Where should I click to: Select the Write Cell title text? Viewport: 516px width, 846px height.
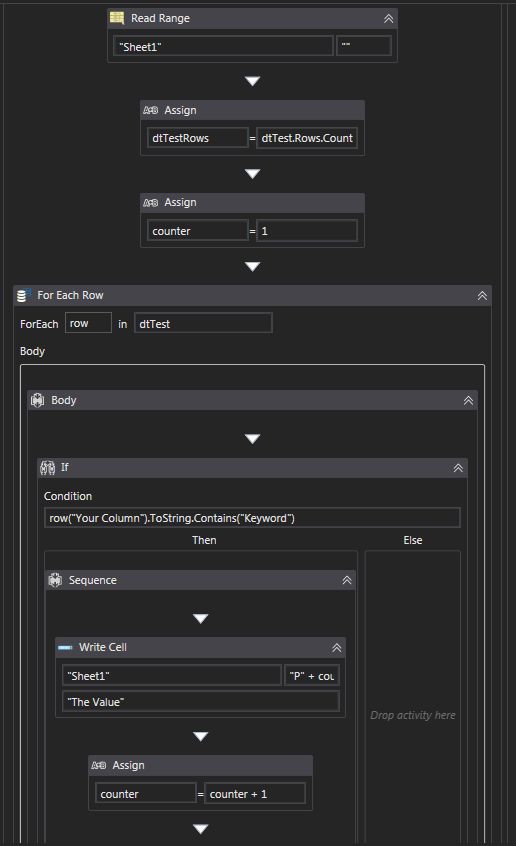103,647
